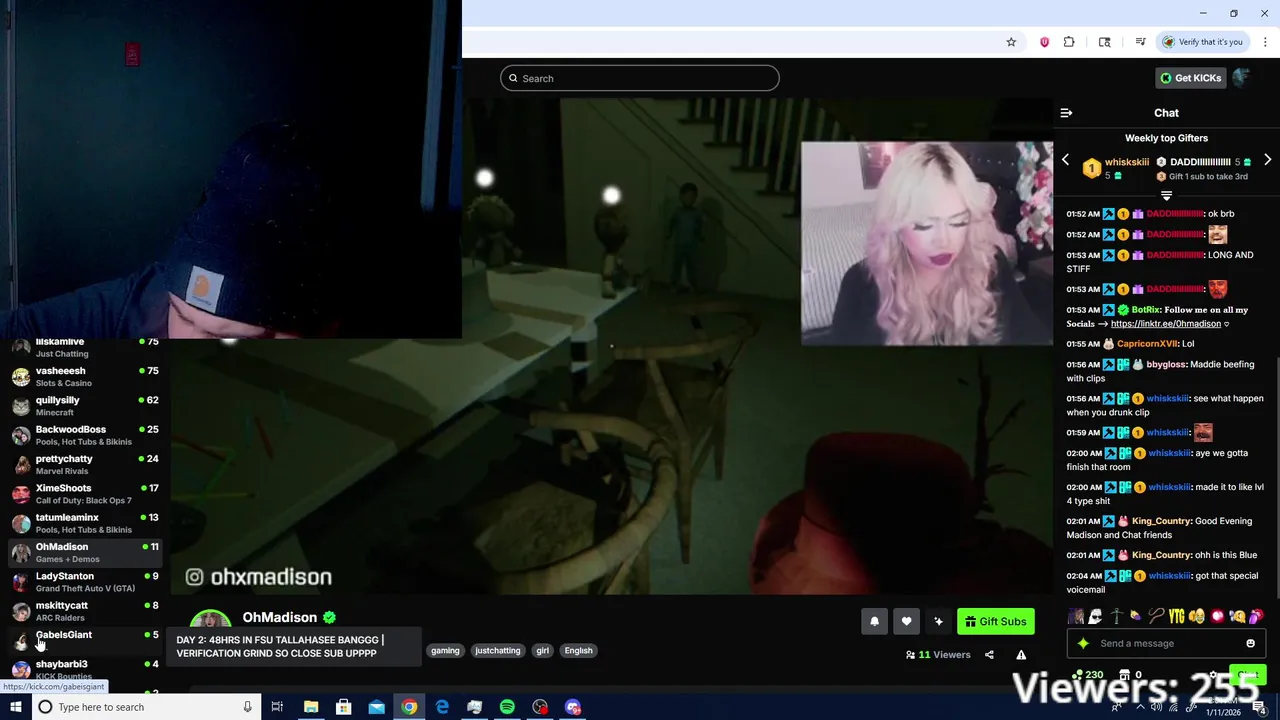Open the quillysilly channel in sidebar
This screenshot has height=720, width=1280.
point(84,406)
